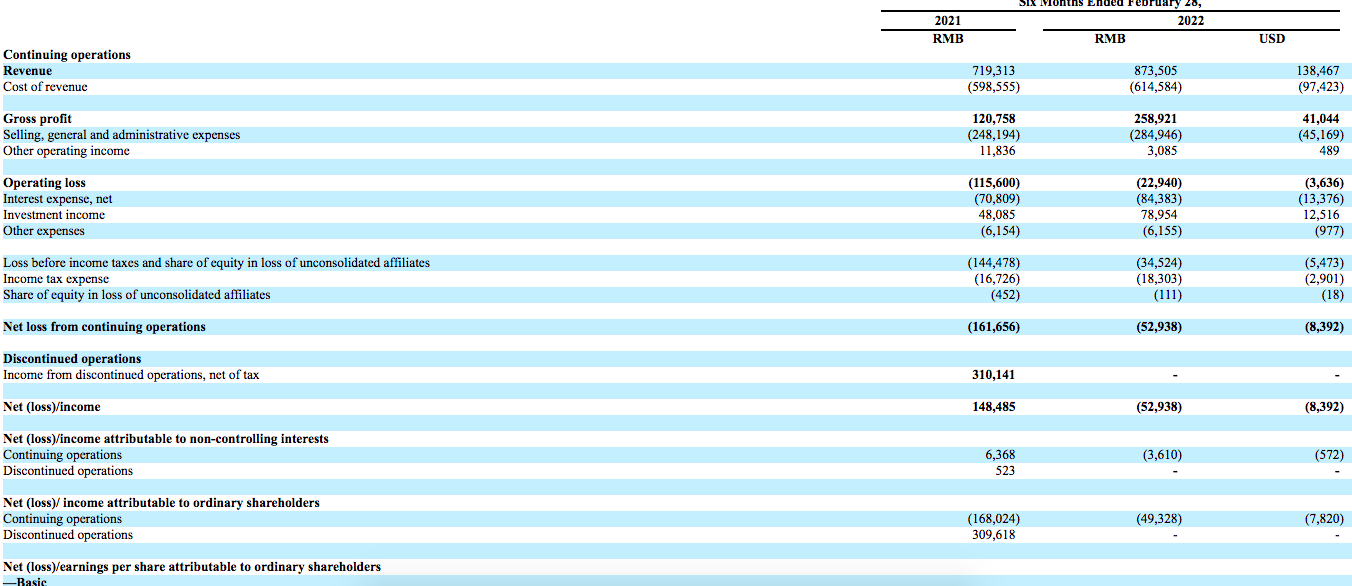Click "Income from discontinued operations, net of tax"

point(131,375)
